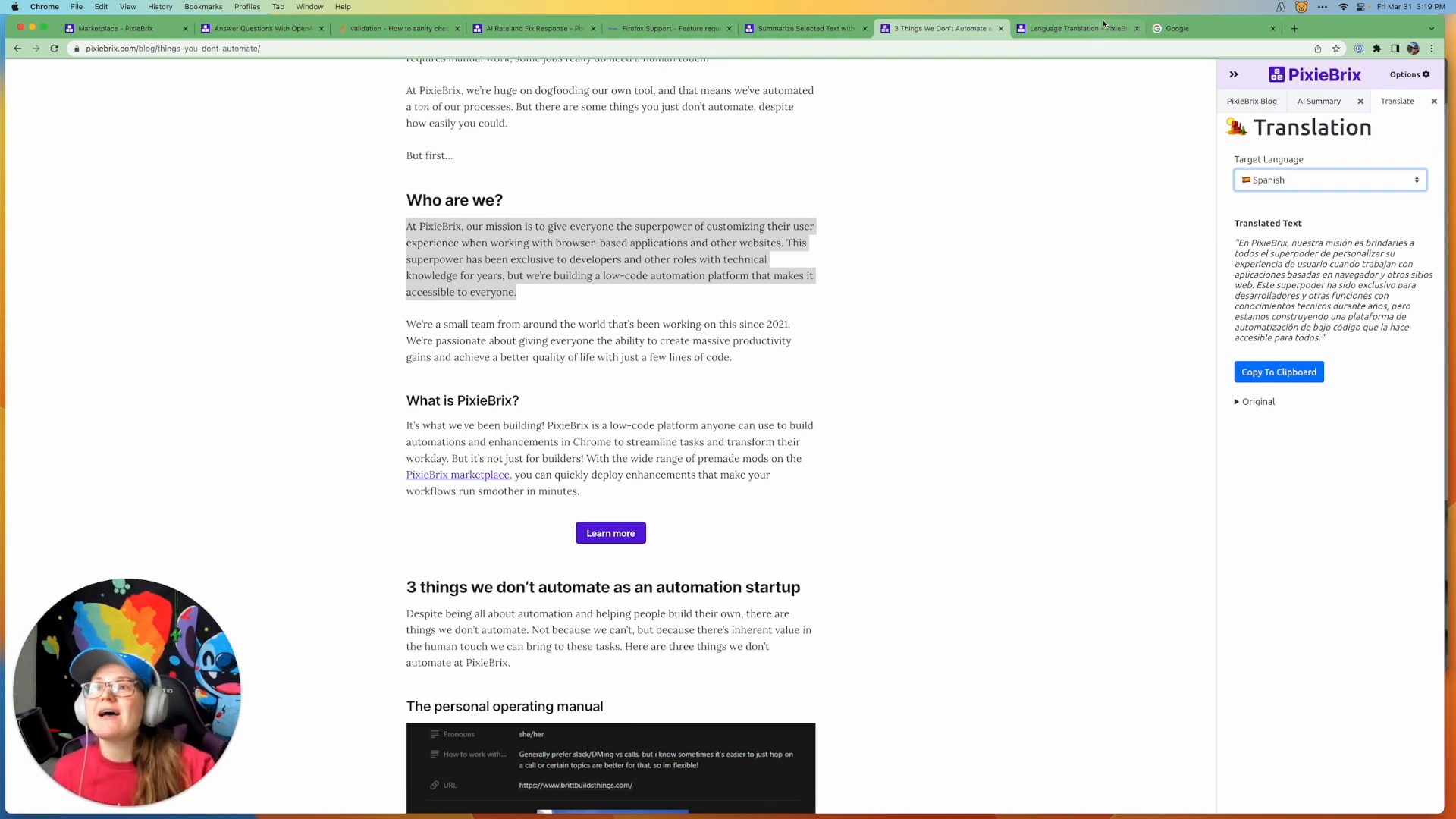This screenshot has width=1456, height=819.
Task: Click the address bar URL field
Action: pyautogui.click(x=682, y=49)
